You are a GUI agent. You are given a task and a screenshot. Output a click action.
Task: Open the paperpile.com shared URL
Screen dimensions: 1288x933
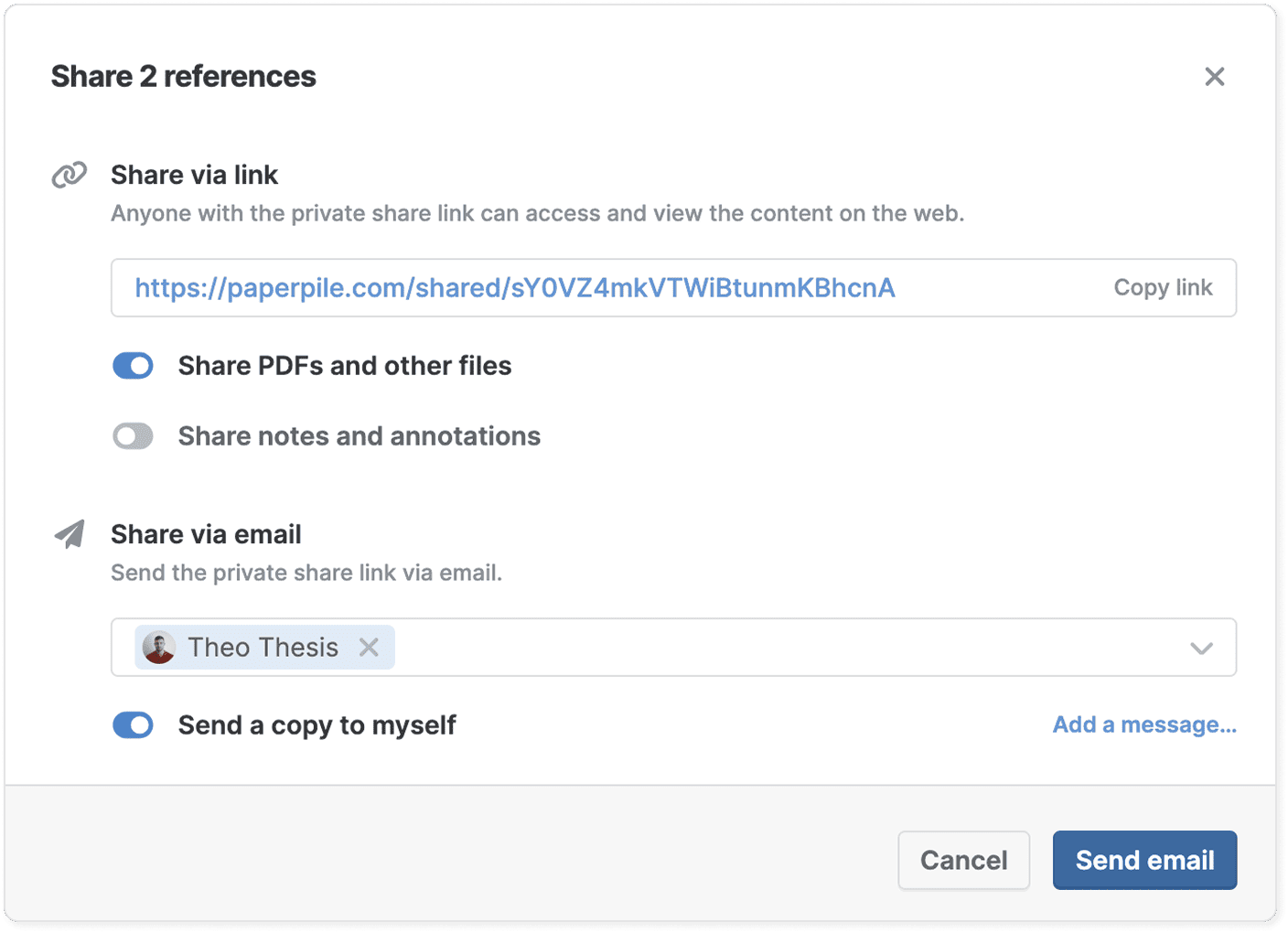[x=515, y=288]
